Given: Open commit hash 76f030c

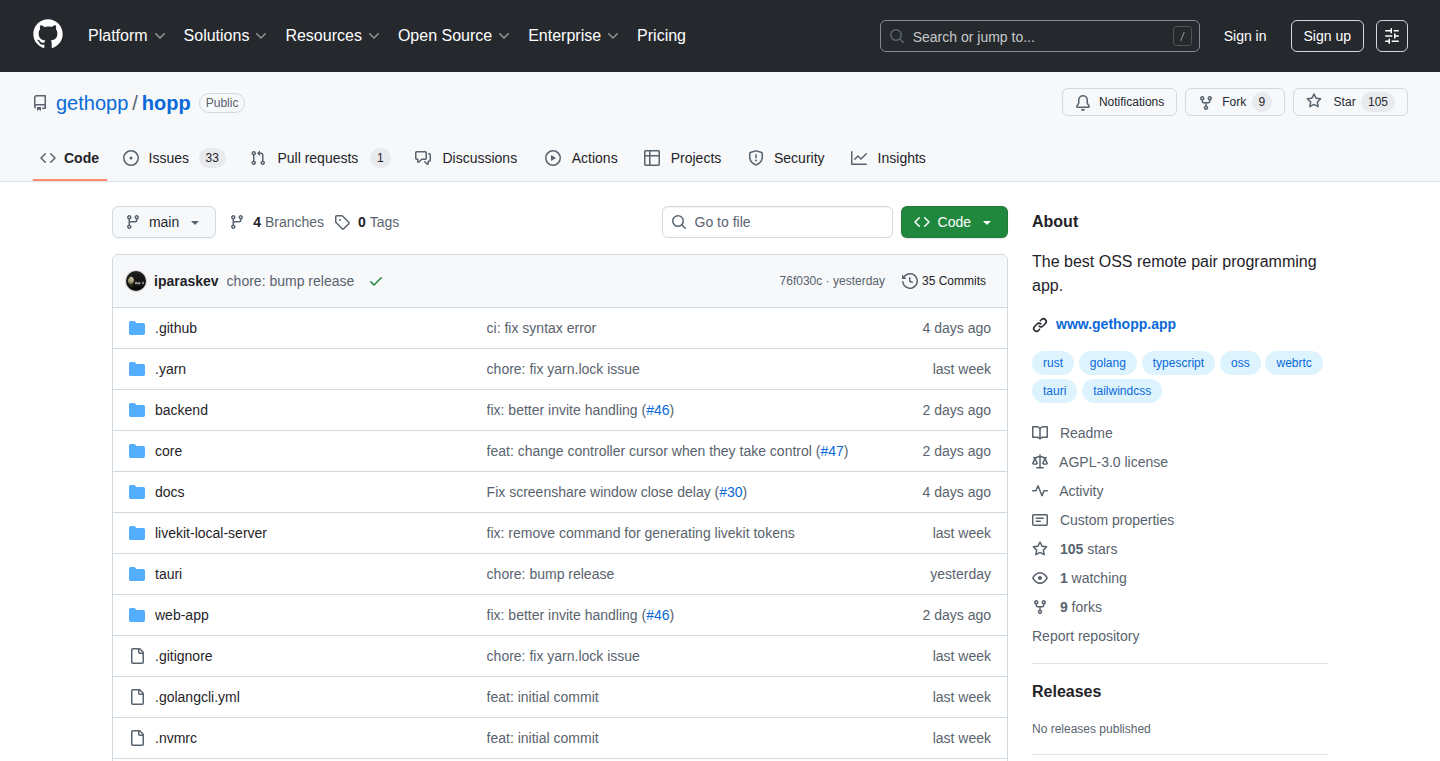Looking at the screenshot, I should click(800, 281).
